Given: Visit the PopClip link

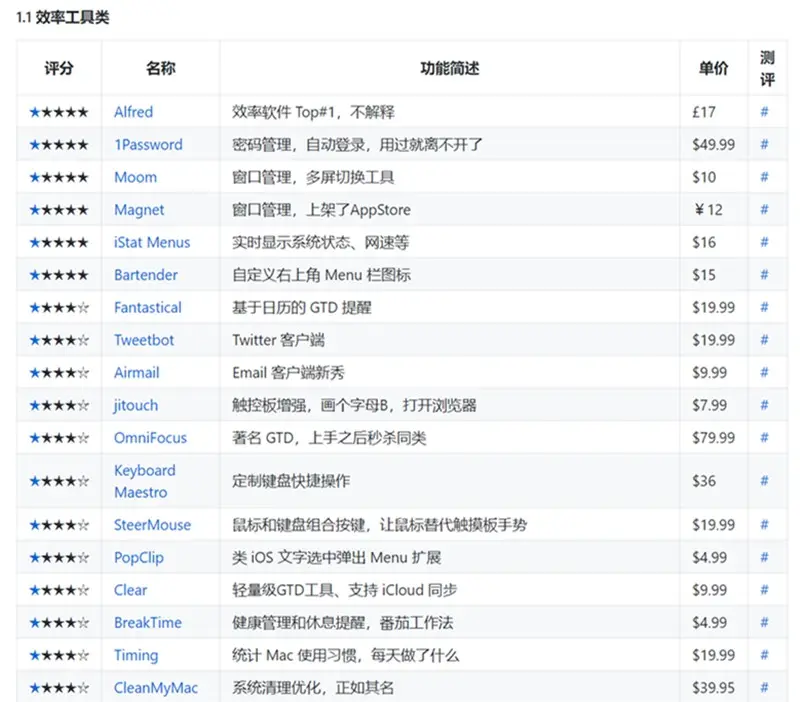Looking at the screenshot, I should (x=138, y=558).
